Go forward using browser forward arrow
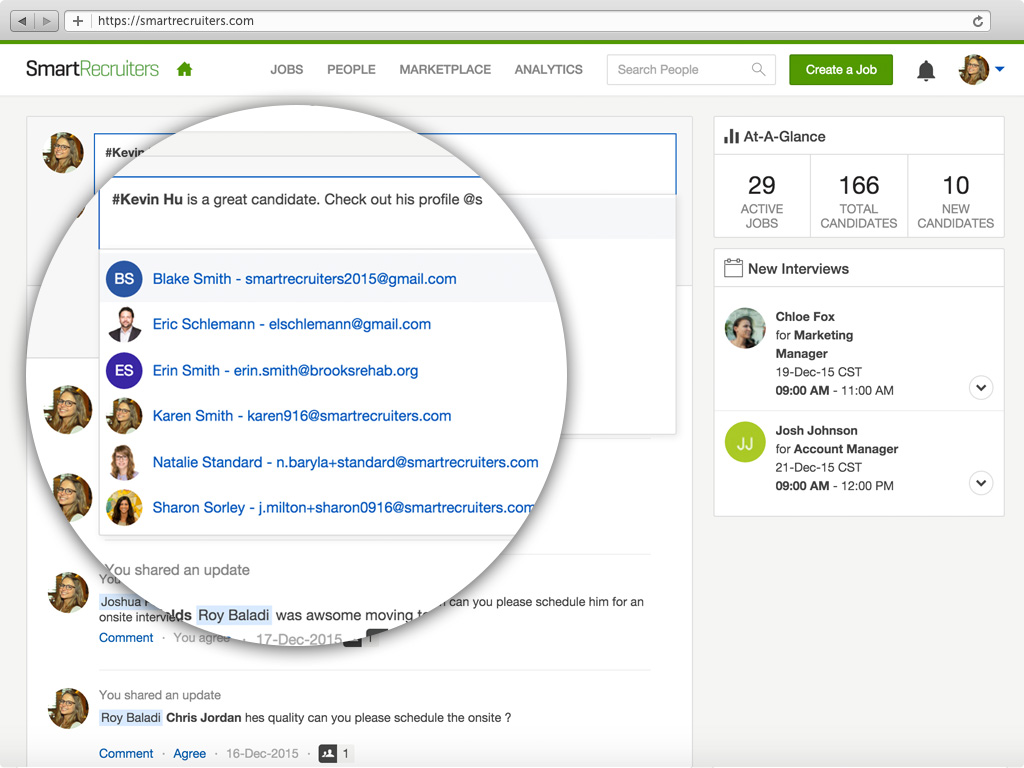 pos(46,21)
